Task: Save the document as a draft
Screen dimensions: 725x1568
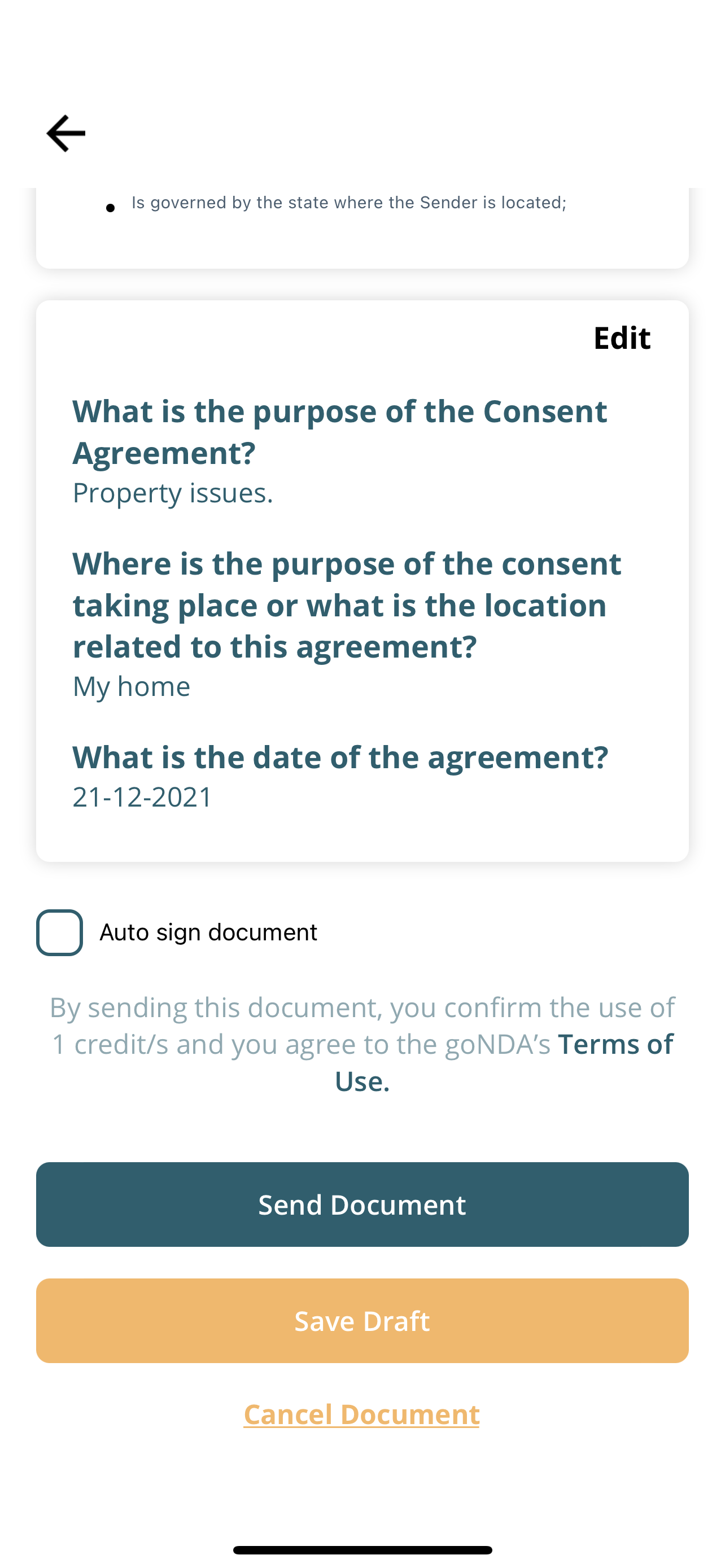Action: [x=362, y=1321]
